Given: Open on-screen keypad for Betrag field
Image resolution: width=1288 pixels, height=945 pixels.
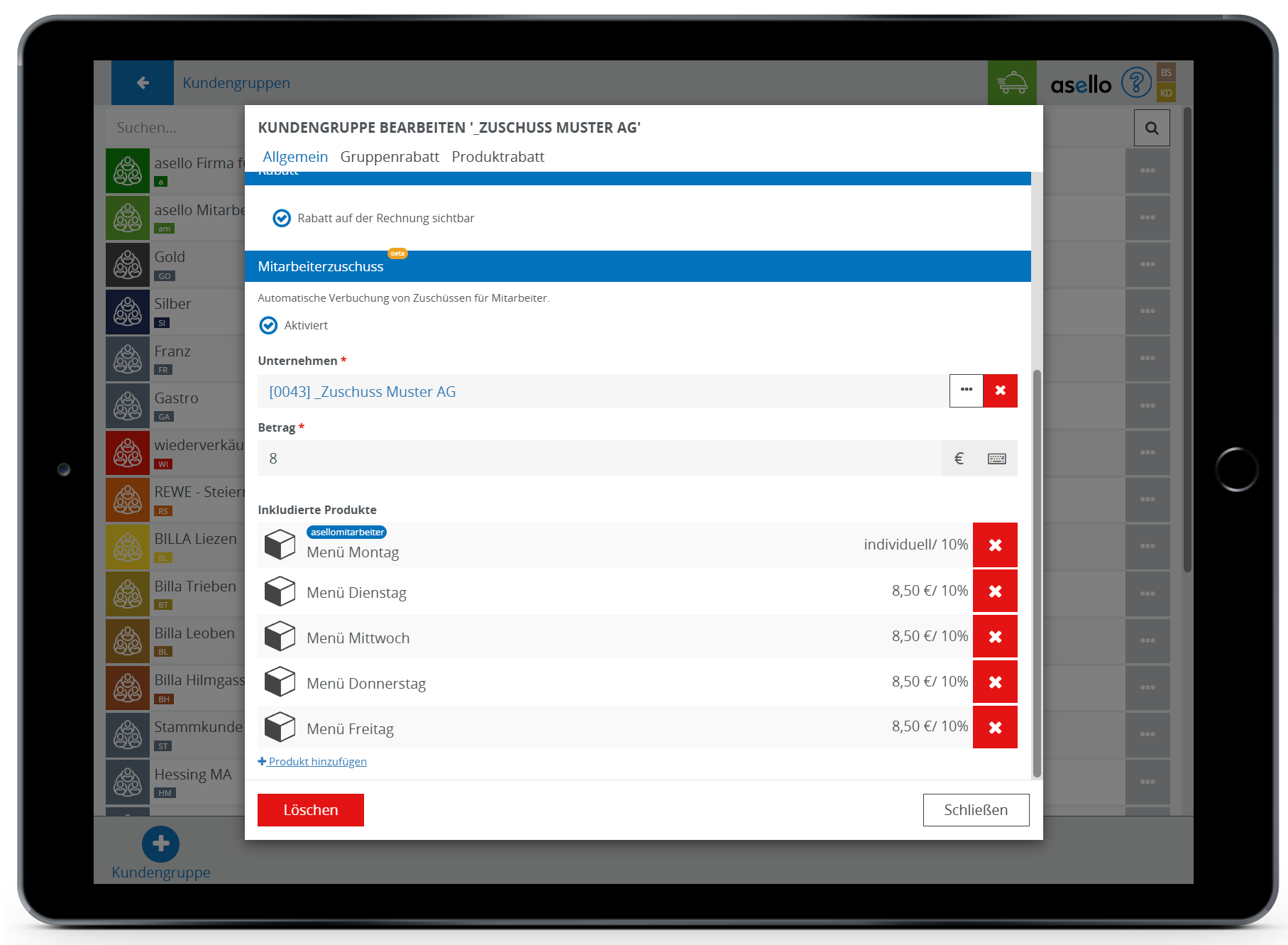Looking at the screenshot, I should 996,459.
